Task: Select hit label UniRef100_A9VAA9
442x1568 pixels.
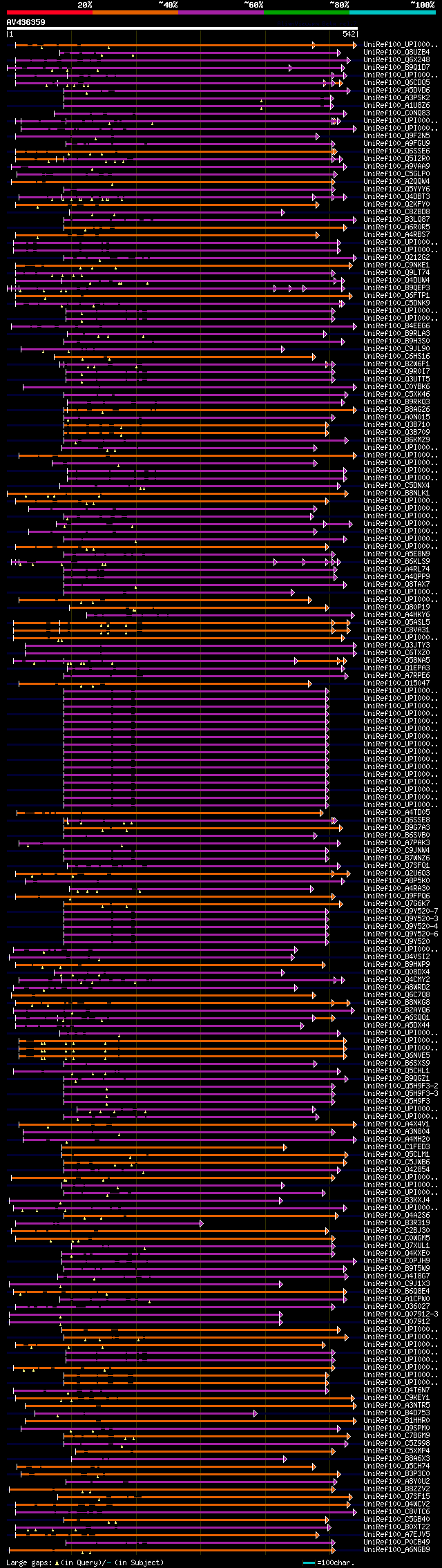Action: coord(396,167)
